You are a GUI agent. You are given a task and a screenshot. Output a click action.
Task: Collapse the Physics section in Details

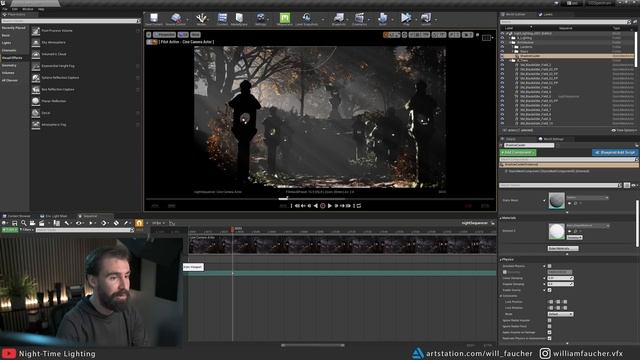point(501,260)
